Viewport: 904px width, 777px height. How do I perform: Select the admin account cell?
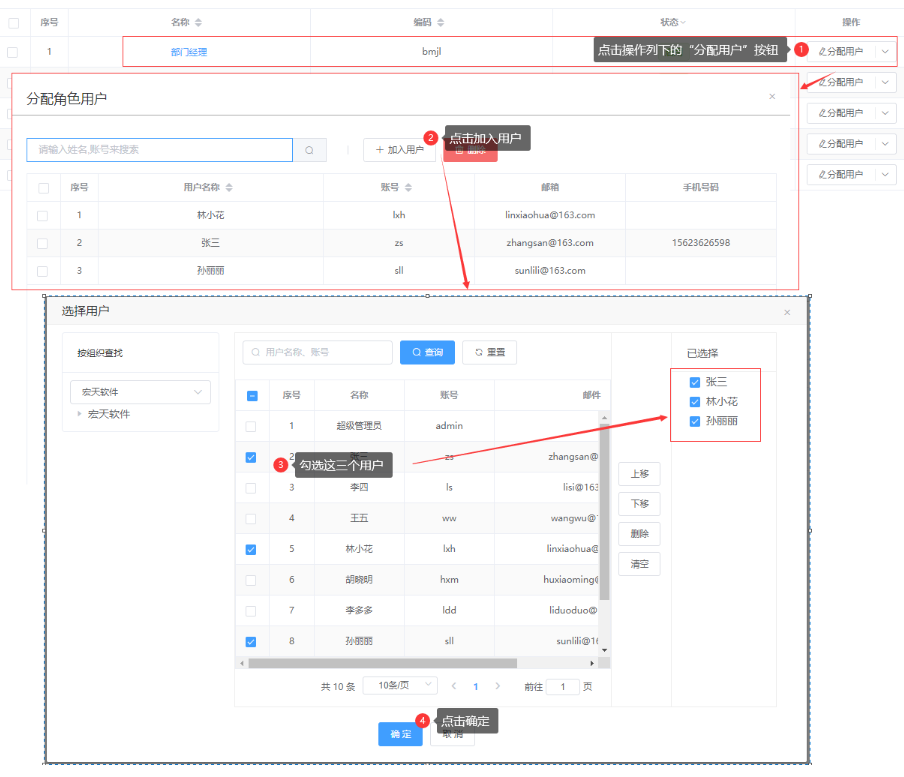449,425
